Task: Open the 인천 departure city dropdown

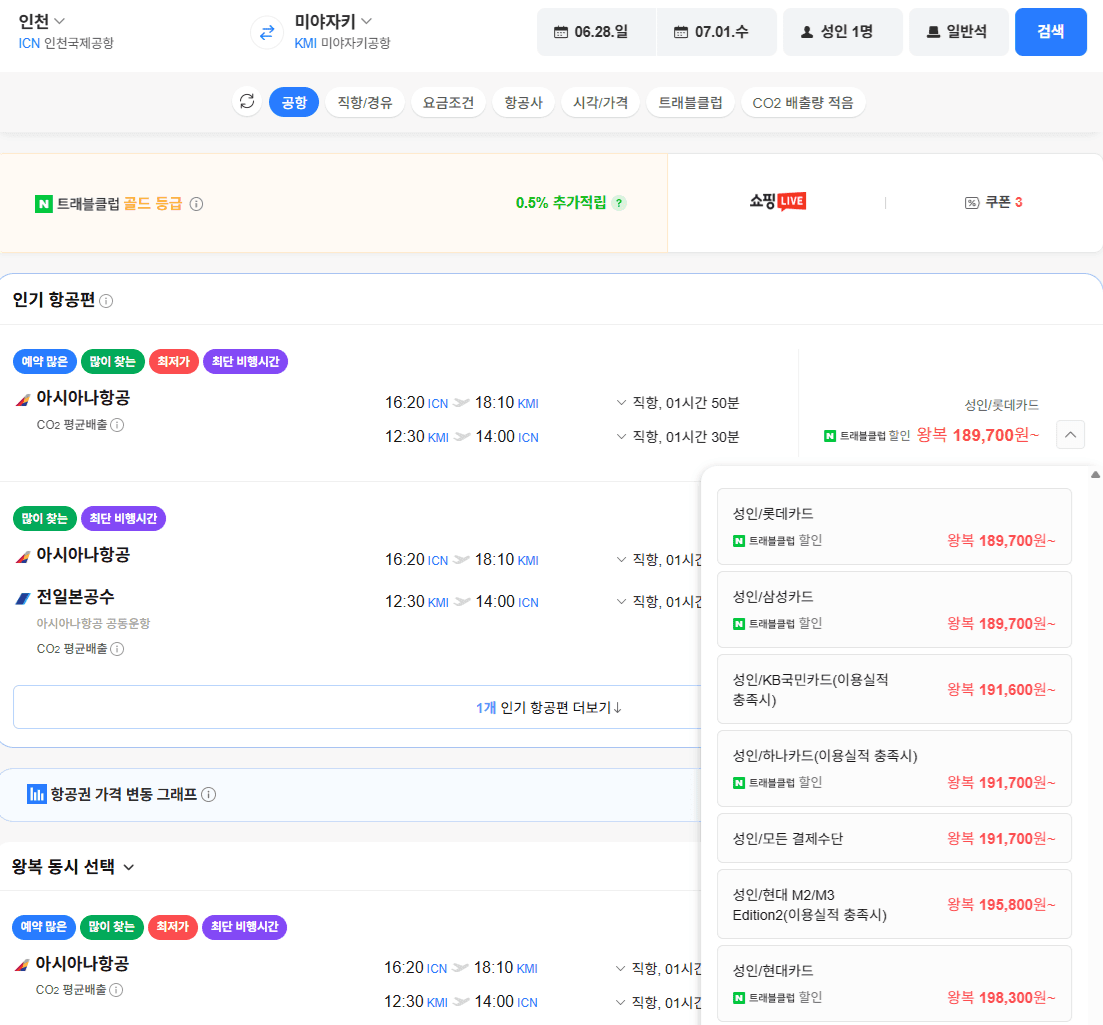Action: [42, 21]
